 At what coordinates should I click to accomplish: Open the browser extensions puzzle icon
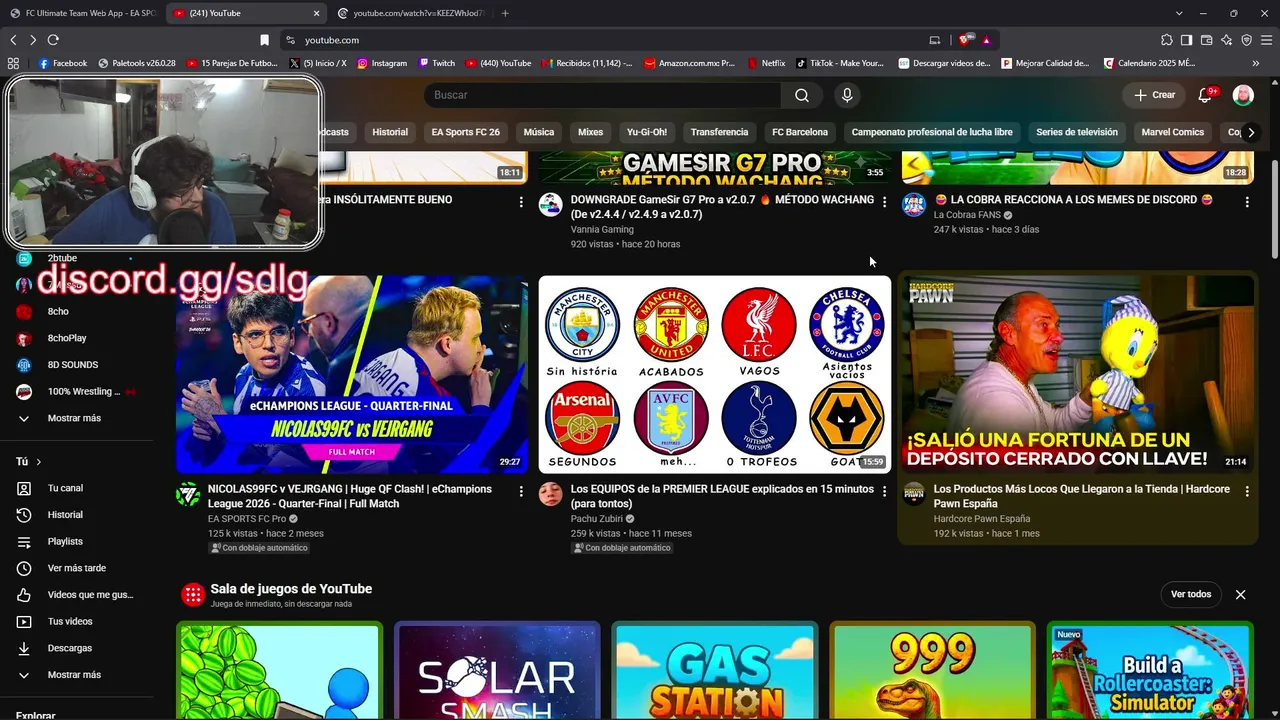pyautogui.click(x=1166, y=40)
